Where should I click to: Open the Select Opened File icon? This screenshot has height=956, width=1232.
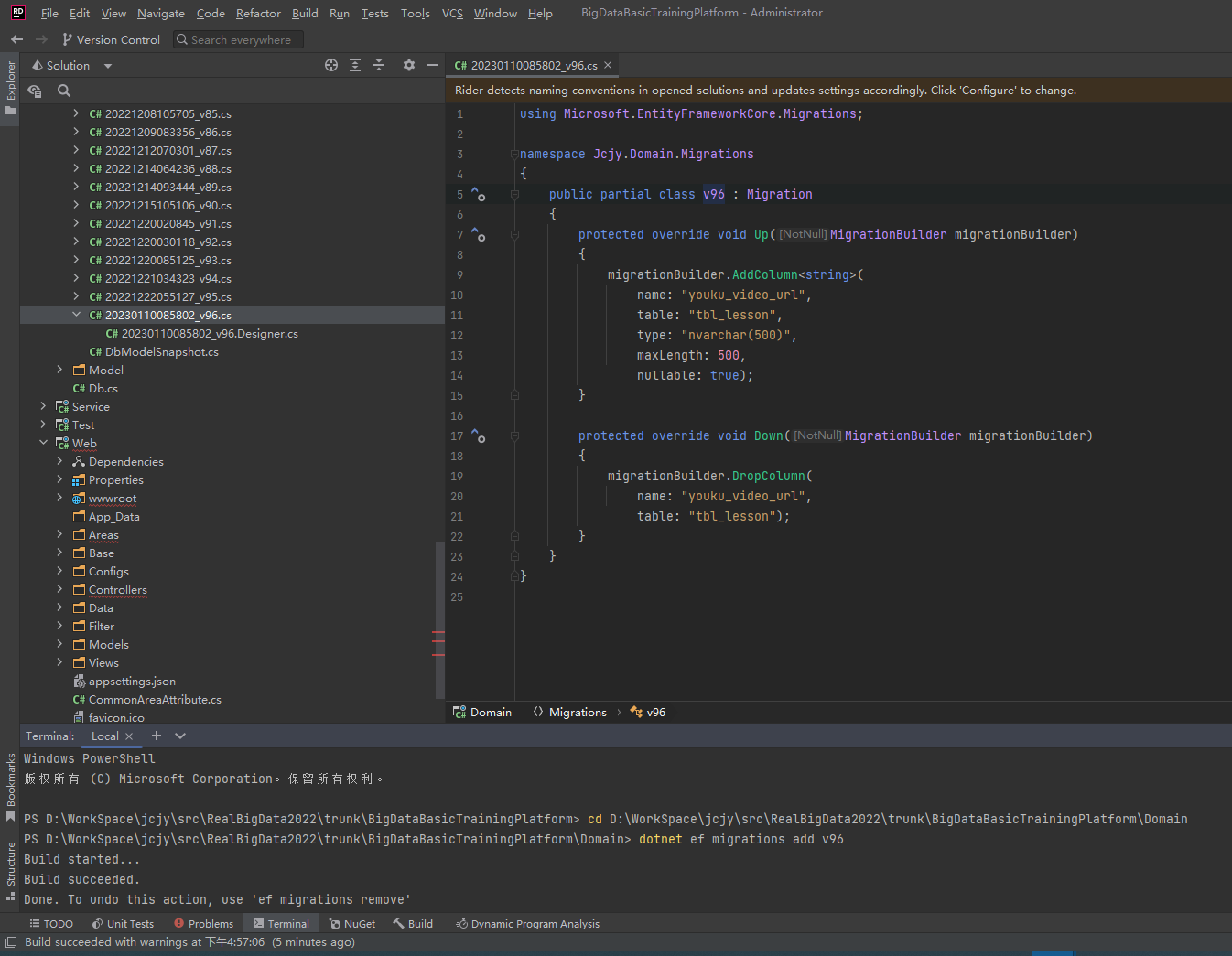(331, 65)
